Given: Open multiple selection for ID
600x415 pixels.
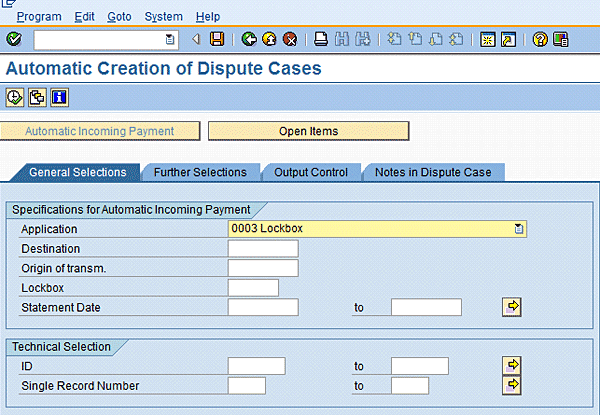Looking at the screenshot, I should click(x=512, y=366).
